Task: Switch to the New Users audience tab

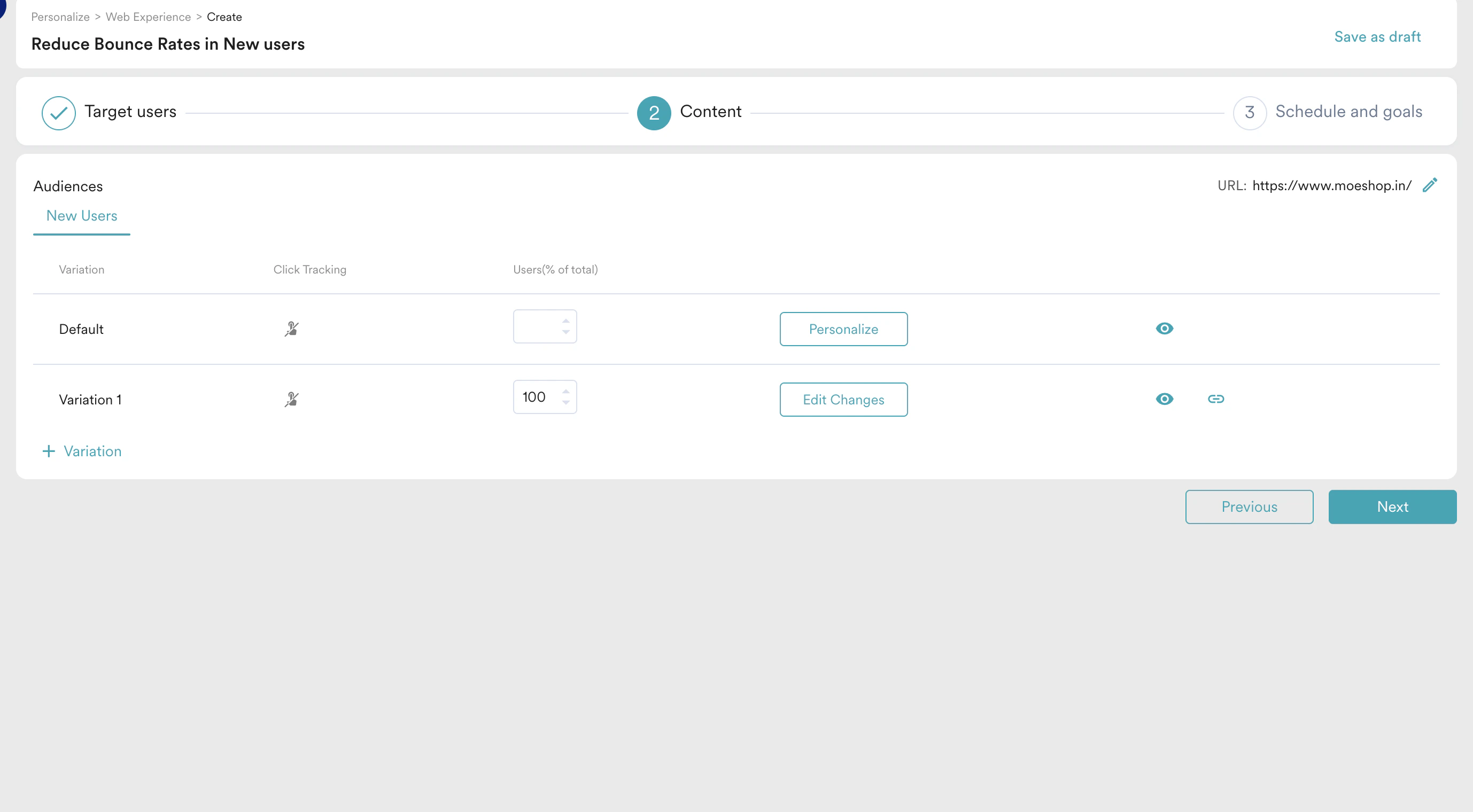Action: (82, 216)
